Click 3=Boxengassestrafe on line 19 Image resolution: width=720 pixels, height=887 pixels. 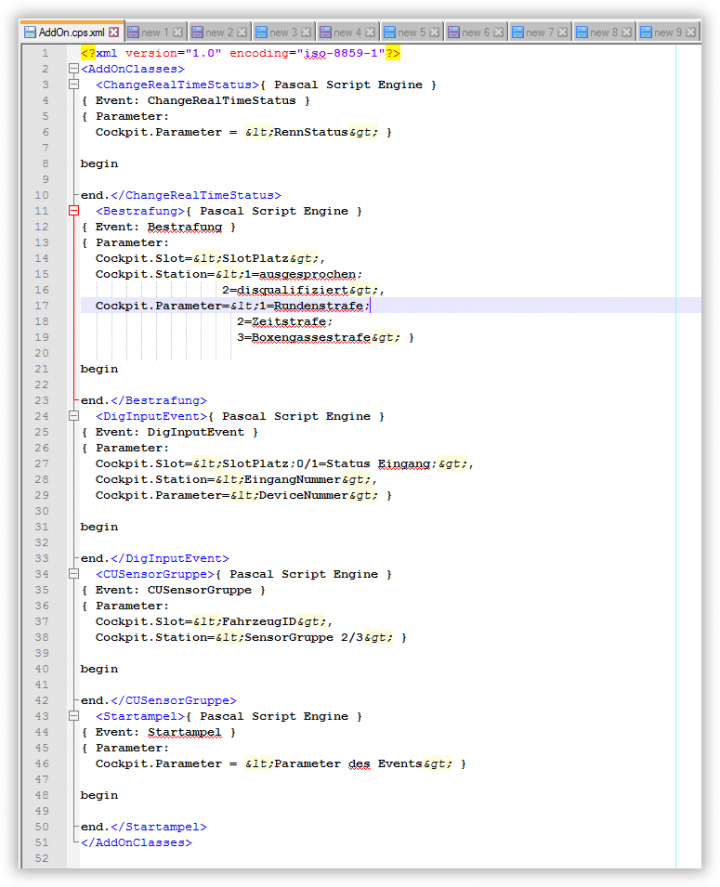[x=304, y=338]
